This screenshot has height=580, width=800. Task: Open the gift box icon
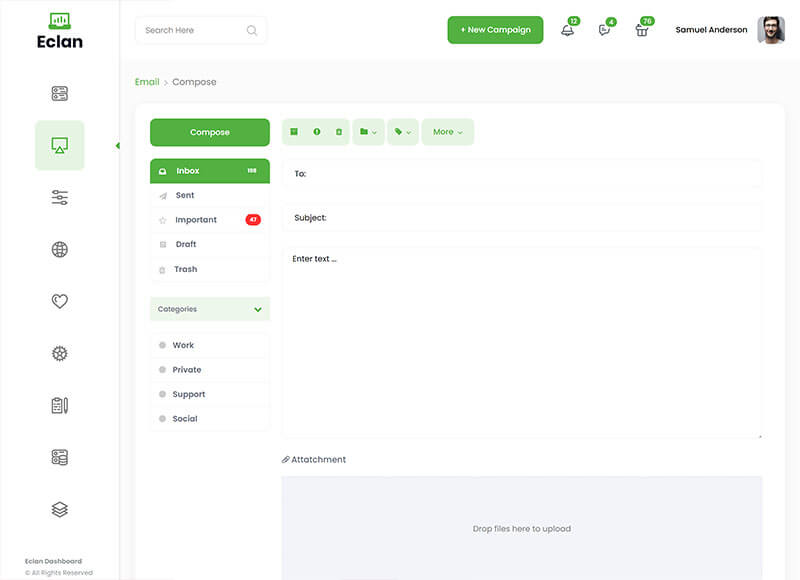(x=642, y=30)
